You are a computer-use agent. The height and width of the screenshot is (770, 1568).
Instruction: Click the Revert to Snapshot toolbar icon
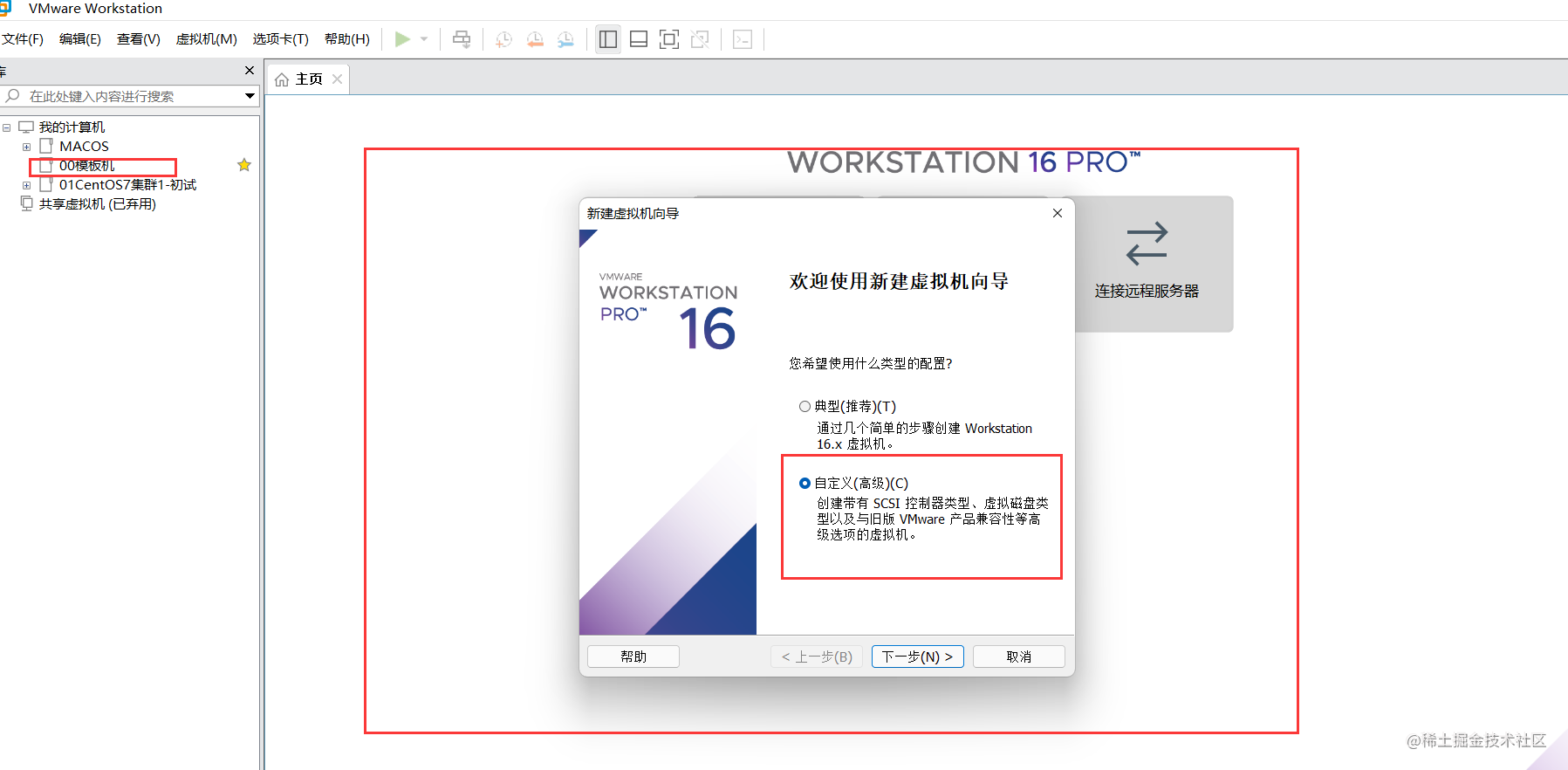tap(535, 39)
